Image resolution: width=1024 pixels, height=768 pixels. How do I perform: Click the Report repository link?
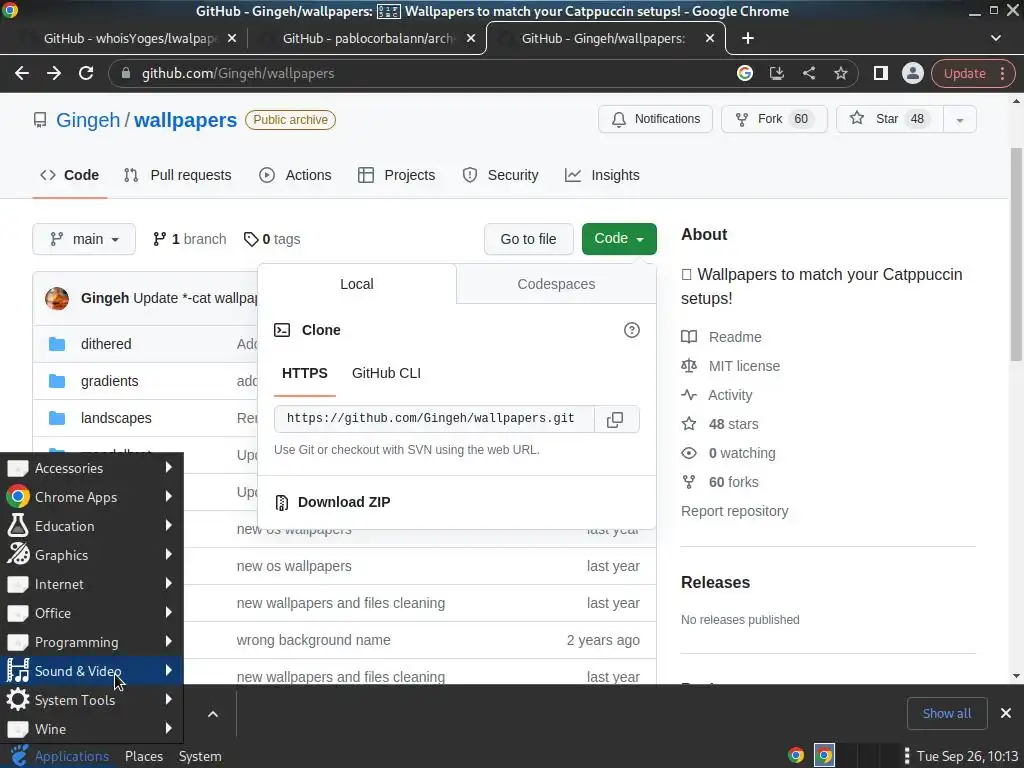point(735,511)
